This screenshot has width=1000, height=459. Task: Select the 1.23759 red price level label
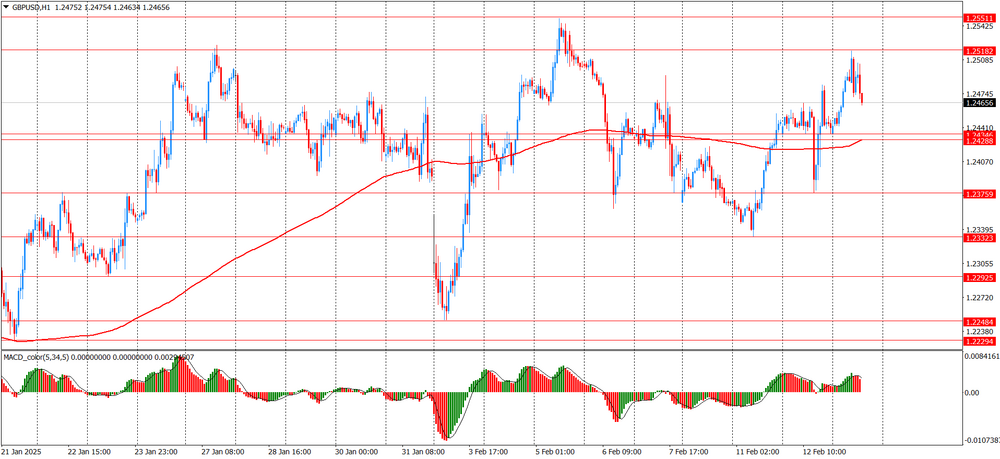tap(980, 194)
